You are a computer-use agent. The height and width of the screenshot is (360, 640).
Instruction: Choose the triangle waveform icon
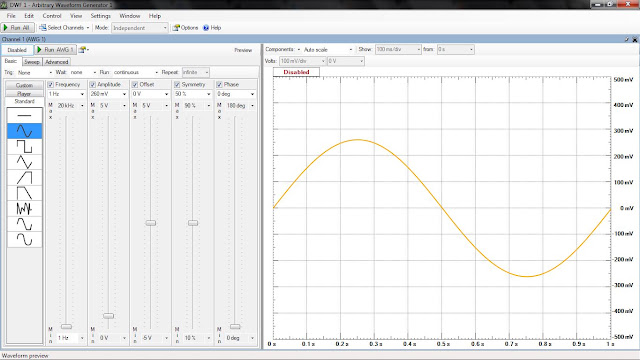[24, 162]
